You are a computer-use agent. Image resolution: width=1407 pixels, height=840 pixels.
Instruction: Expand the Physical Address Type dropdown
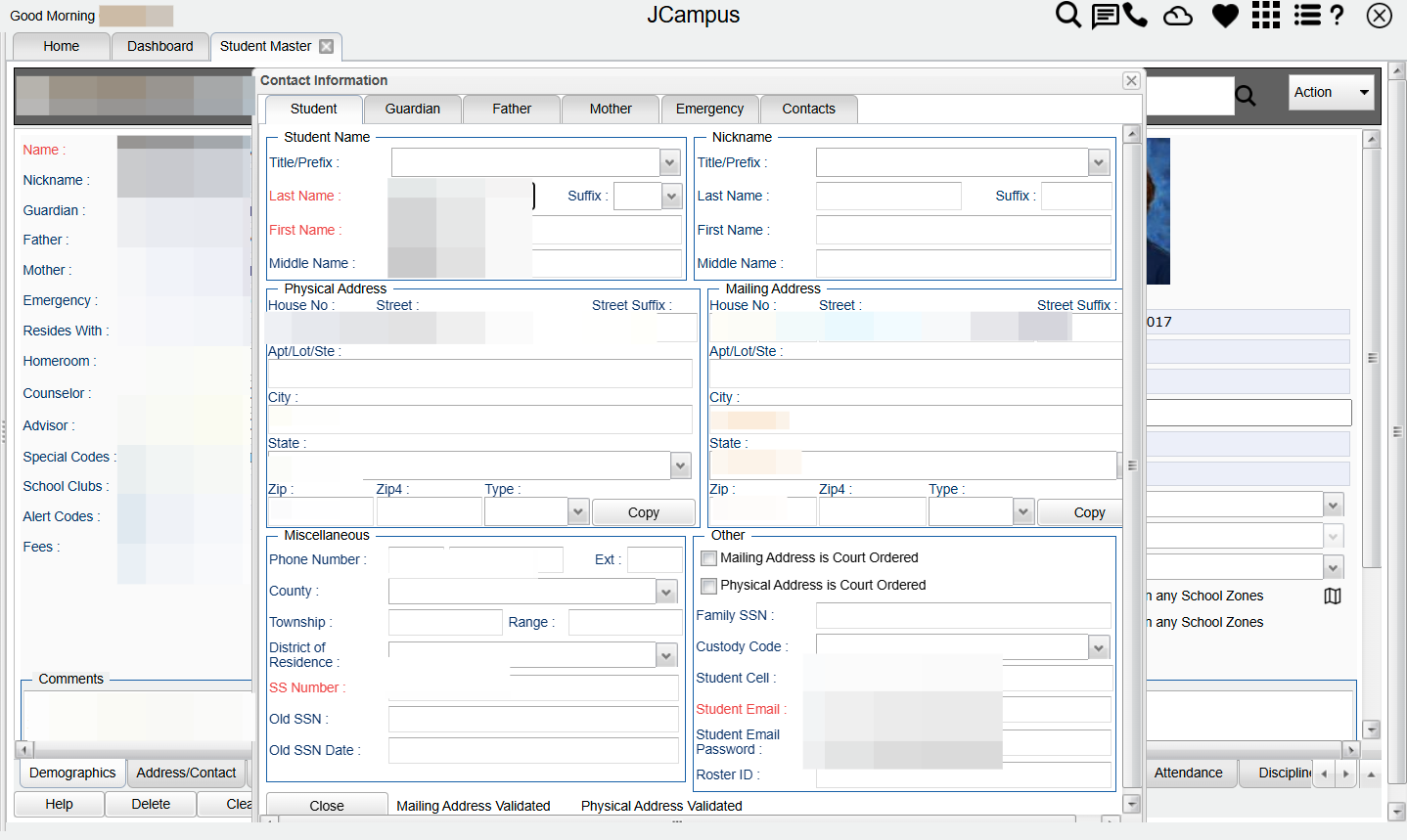tap(578, 511)
